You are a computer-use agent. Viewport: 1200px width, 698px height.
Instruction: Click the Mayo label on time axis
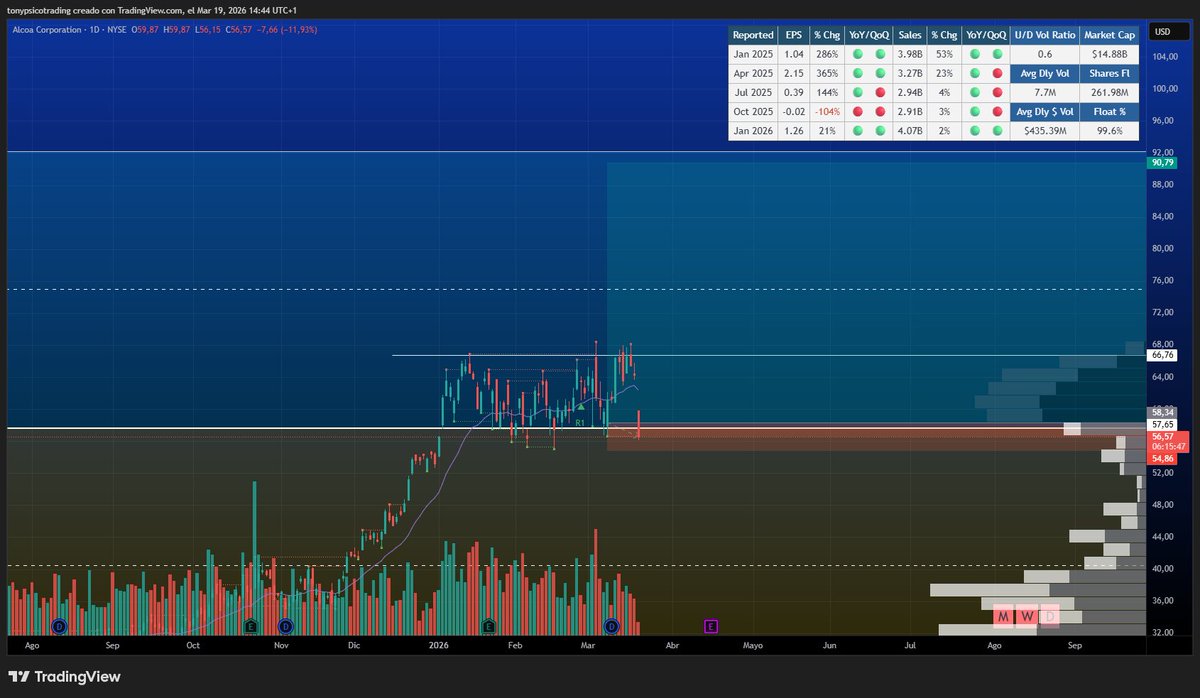(x=754, y=646)
